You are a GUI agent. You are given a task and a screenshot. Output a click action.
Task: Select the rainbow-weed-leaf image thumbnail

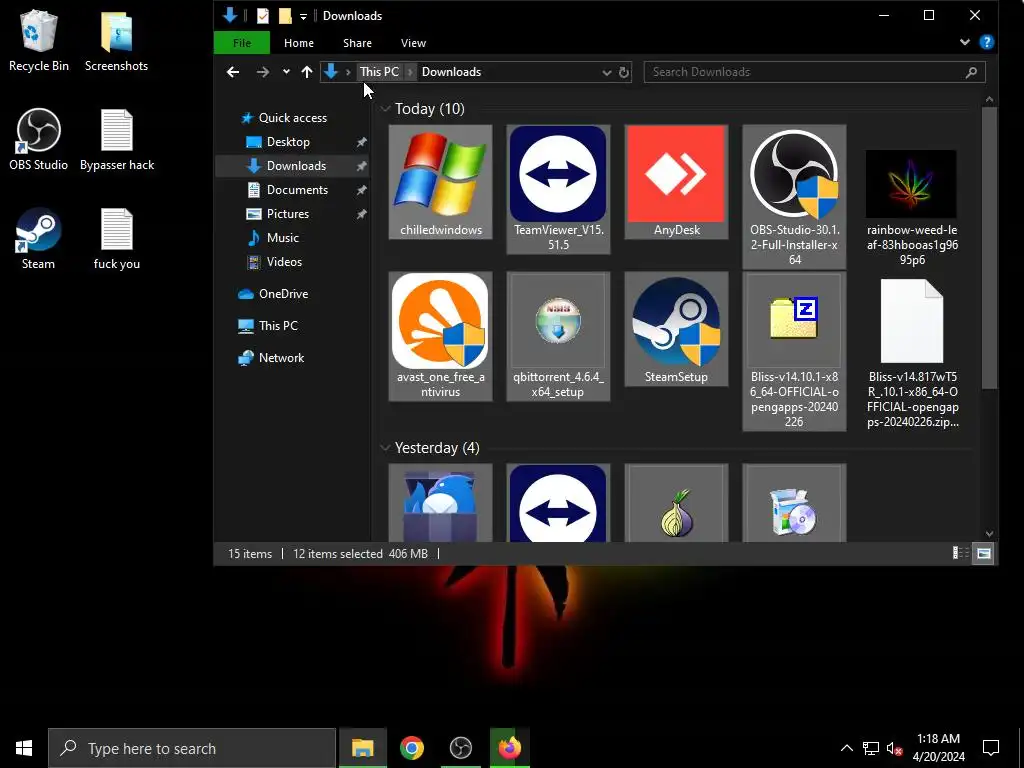click(x=912, y=184)
